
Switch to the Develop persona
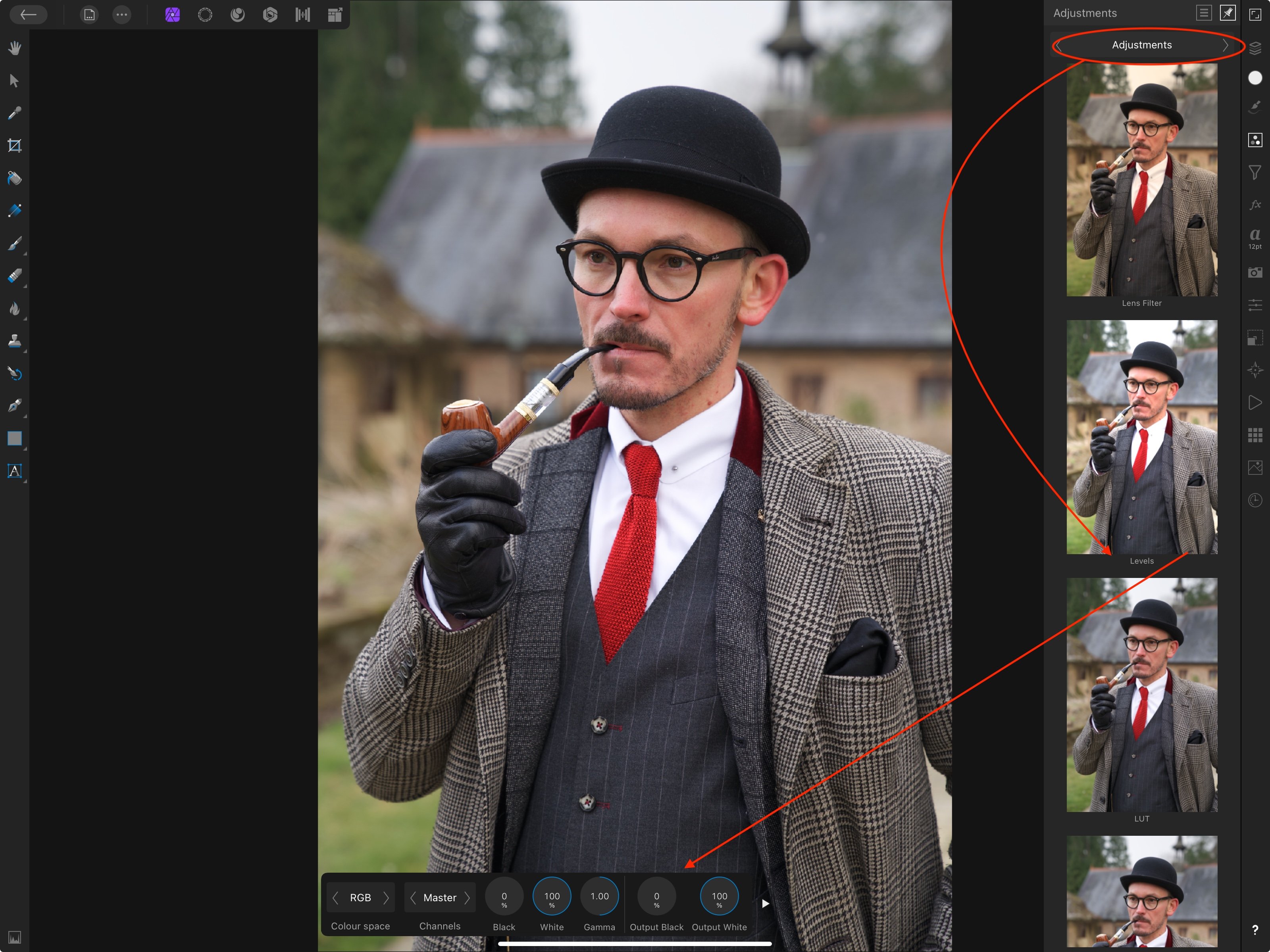(270, 14)
